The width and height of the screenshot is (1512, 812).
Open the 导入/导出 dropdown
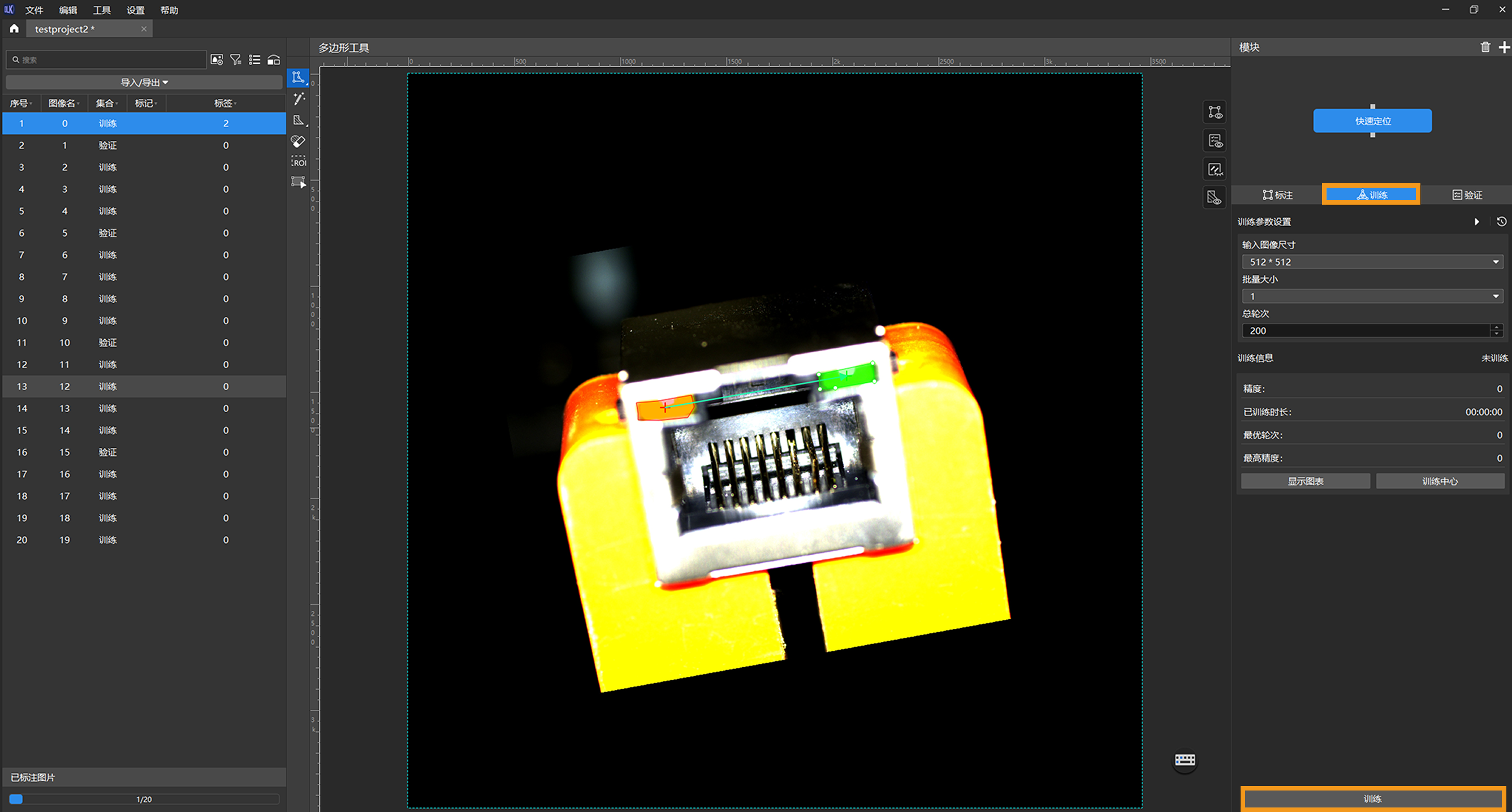pyautogui.click(x=144, y=82)
